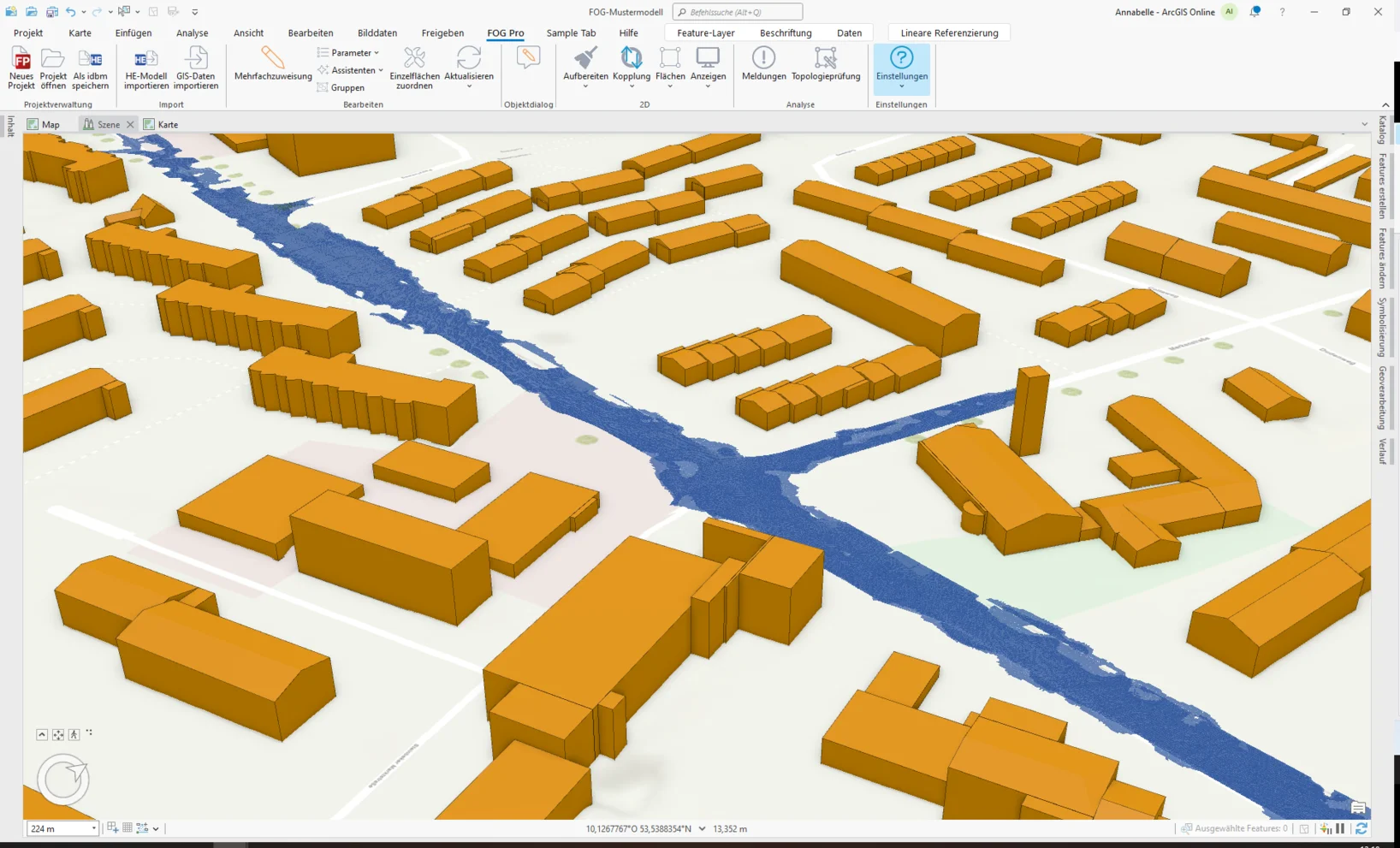Start the Mehrfachzuweisung tool
The width and height of the screenshot is (1400, 848).
coord(273,64)
